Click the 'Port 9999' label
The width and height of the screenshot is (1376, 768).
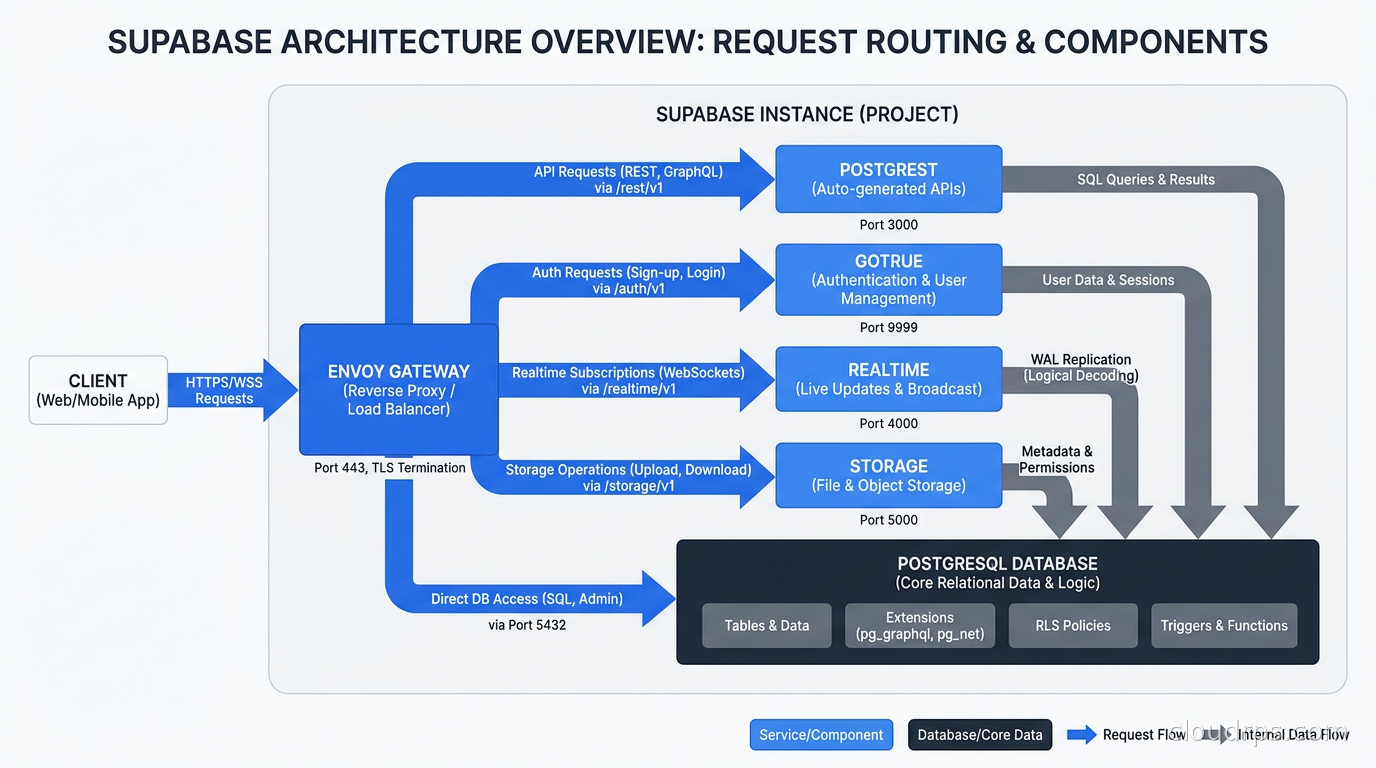tap(888, 327)
